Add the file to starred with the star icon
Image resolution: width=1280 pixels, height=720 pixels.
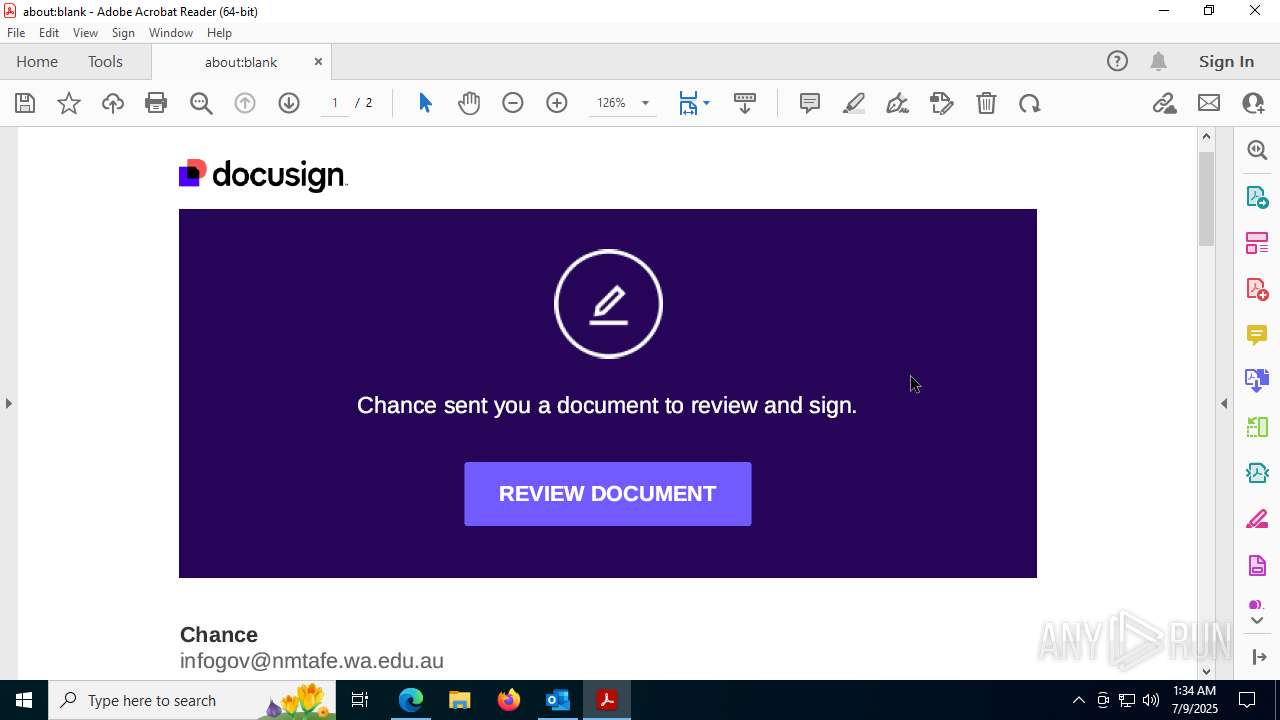pyautogui.click(x=69, y=103)
